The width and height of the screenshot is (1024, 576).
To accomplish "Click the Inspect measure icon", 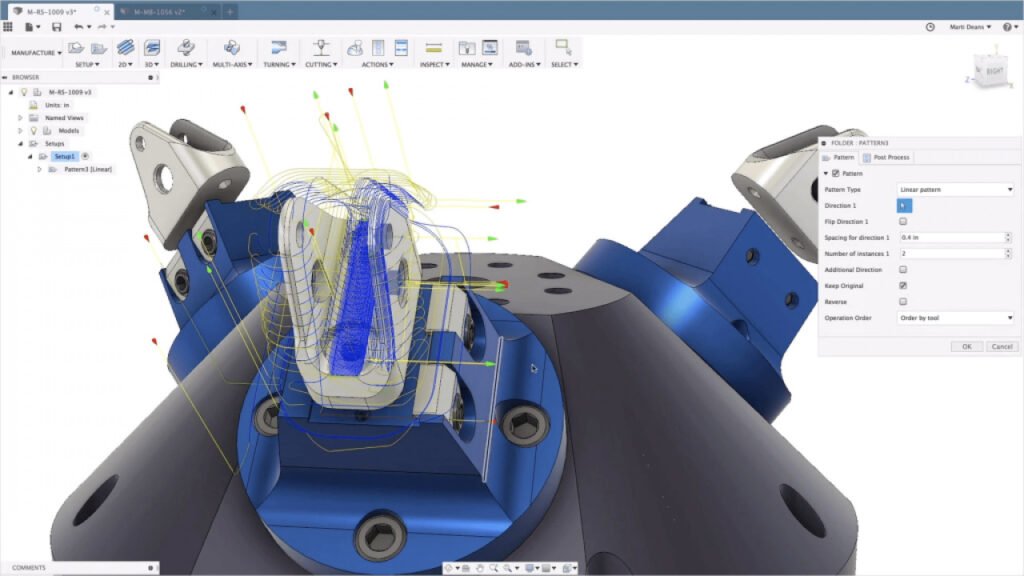I will [x=433, y=48].
